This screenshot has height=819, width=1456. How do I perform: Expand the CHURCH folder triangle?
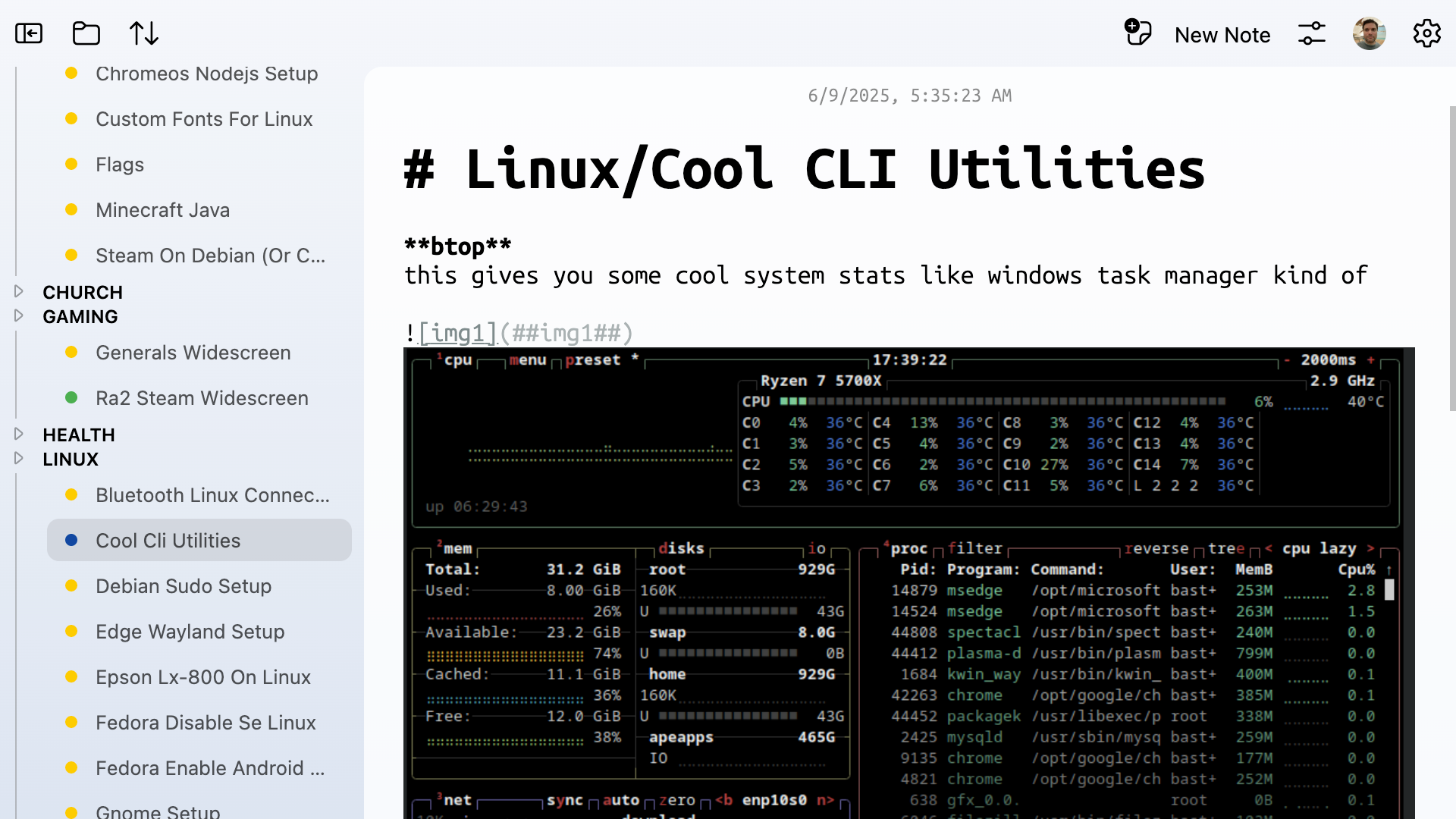(x=19, y=291)
